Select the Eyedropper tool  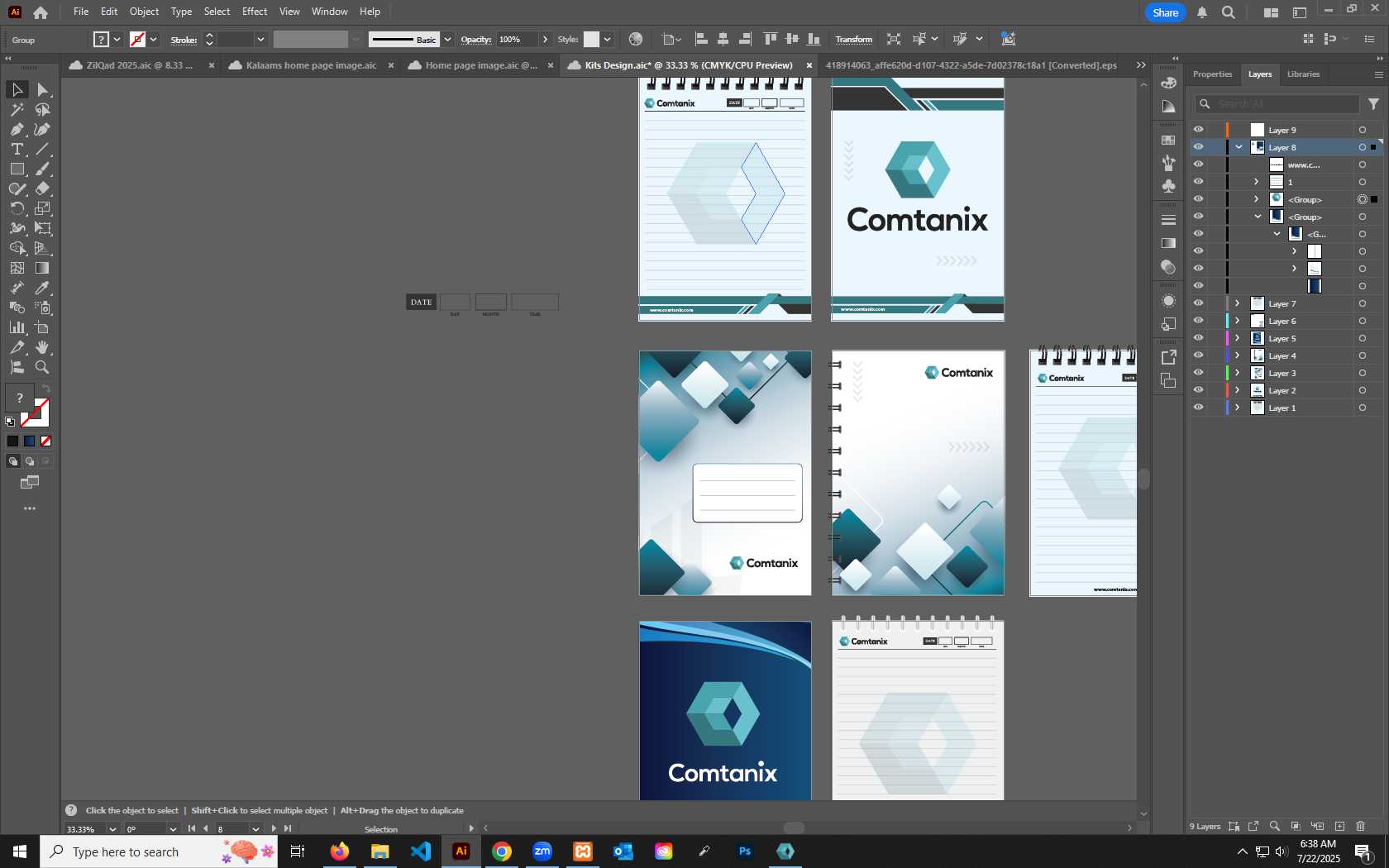tap(43, 288)
